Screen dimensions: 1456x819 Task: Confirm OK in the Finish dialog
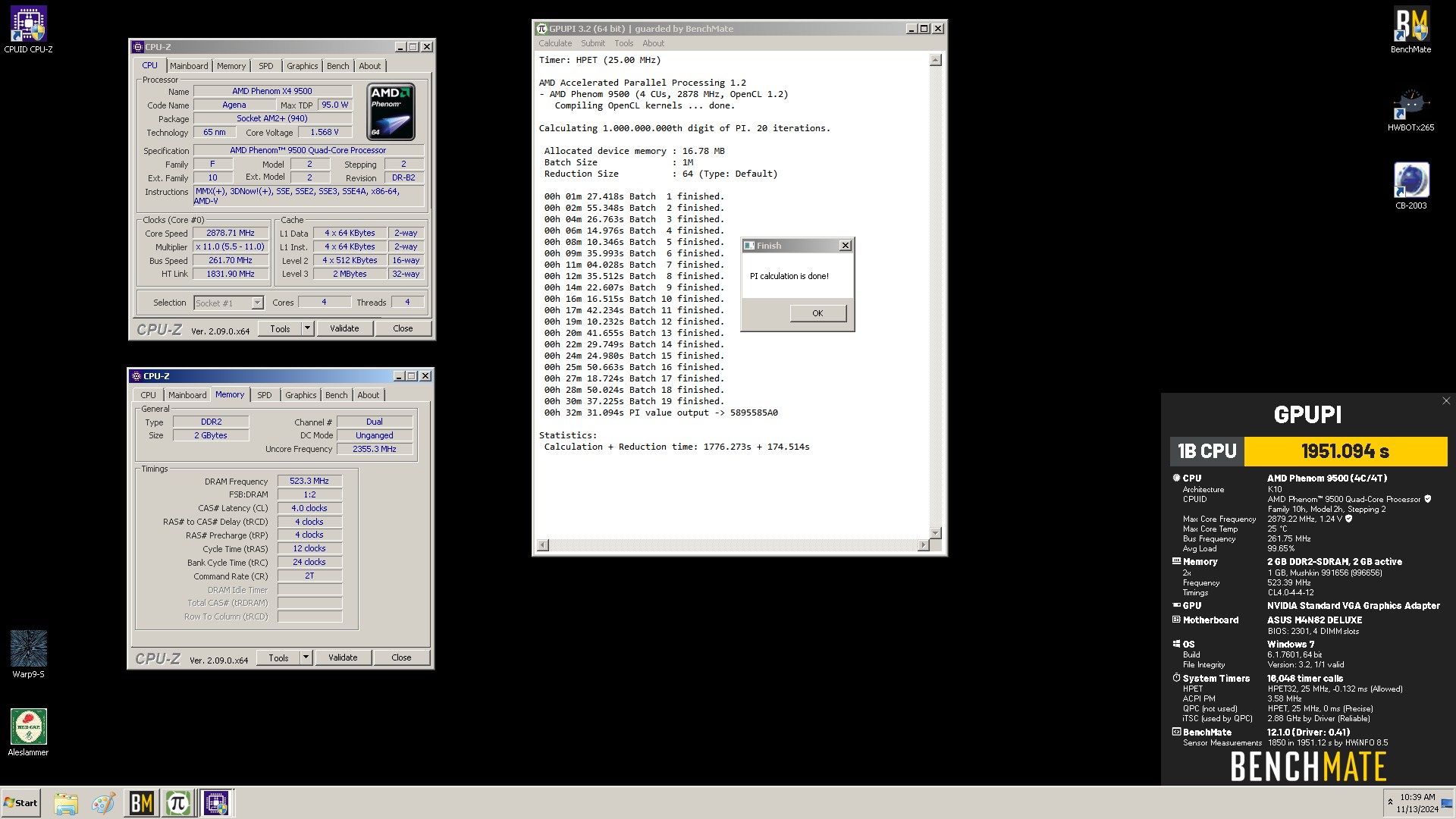[817, 313]
